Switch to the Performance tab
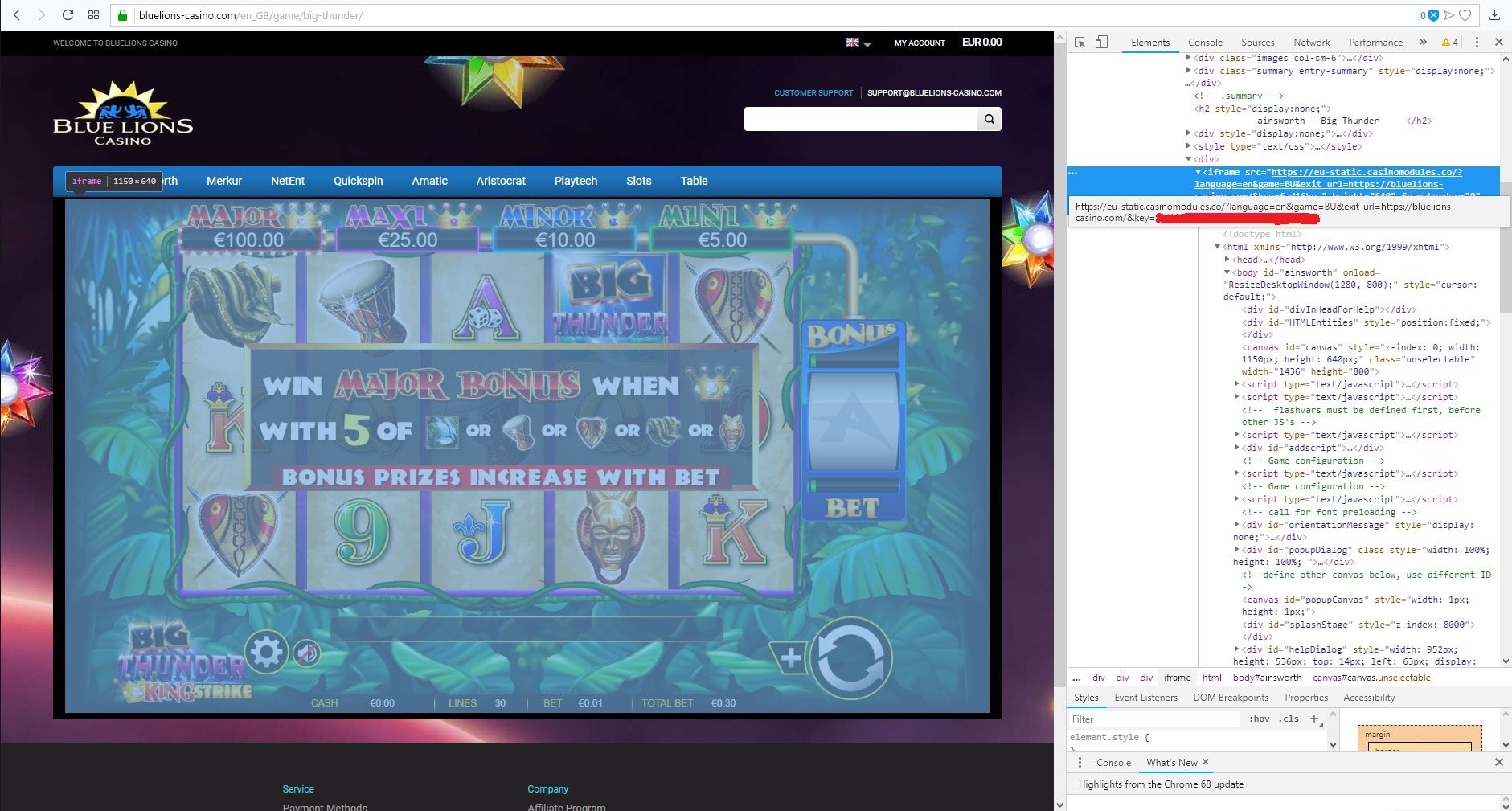 point(1375,43)
